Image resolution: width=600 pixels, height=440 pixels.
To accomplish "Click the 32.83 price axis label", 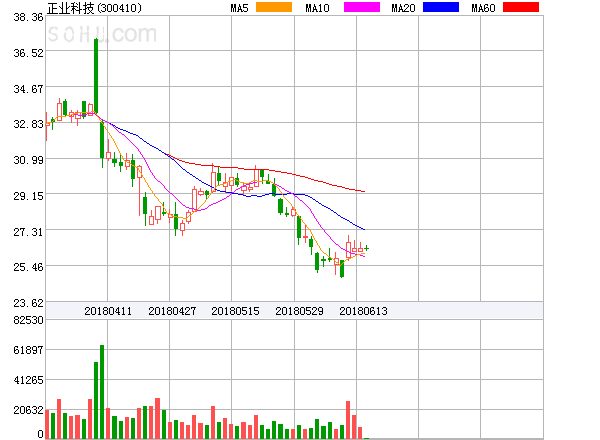I will 28,124.
